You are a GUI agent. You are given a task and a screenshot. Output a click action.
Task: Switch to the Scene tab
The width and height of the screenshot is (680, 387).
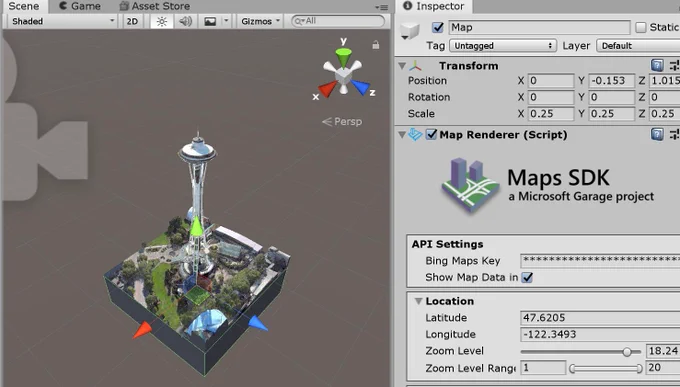(x=24, y=6)
